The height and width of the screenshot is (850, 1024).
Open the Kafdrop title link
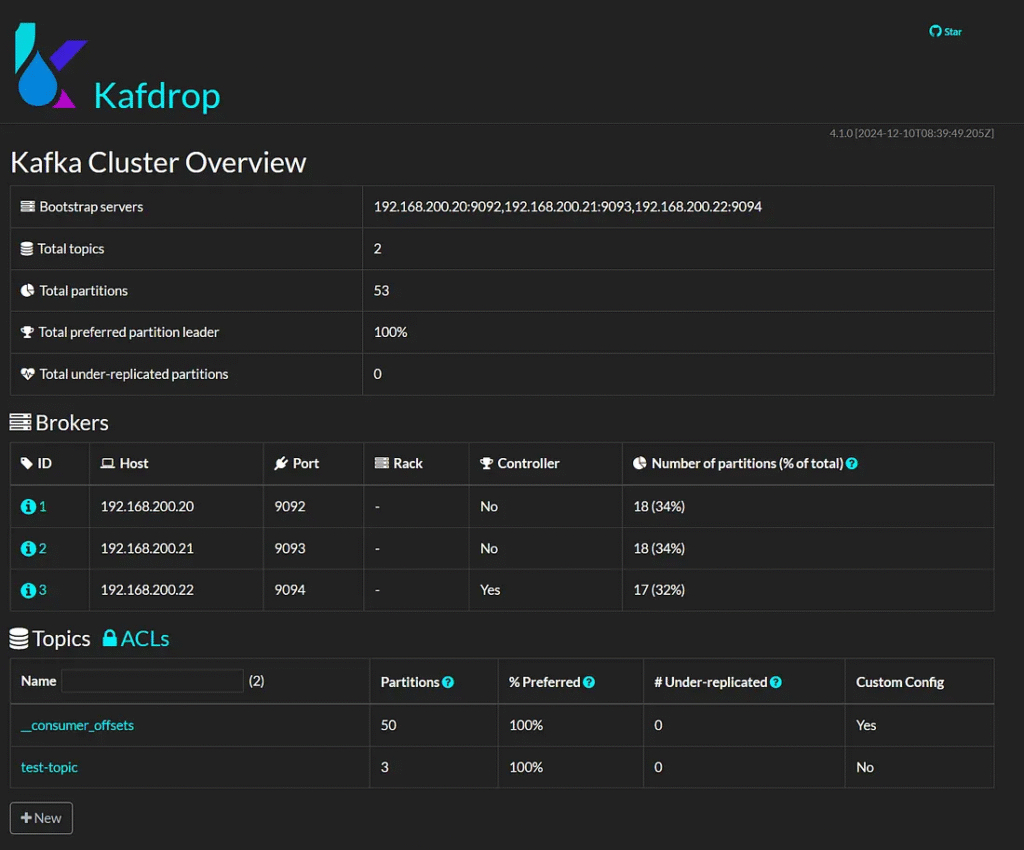(157, 96)
